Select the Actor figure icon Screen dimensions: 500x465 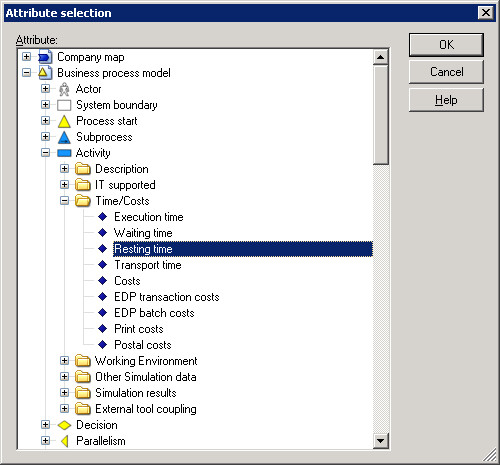[64, 89]
